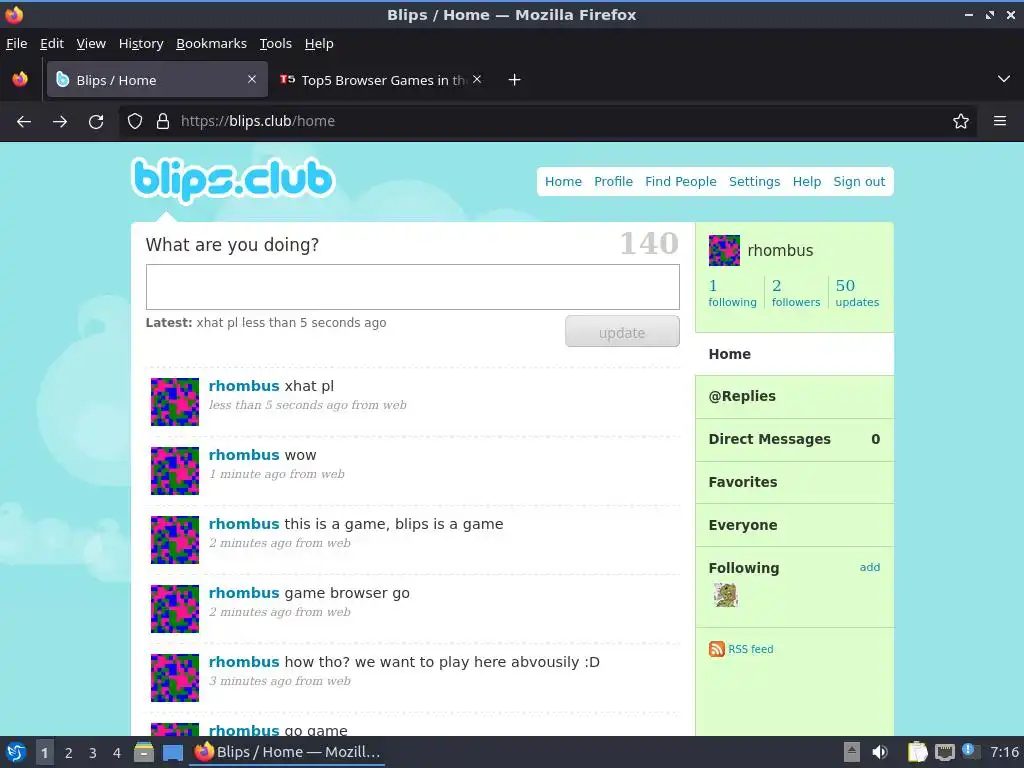Screen dimensions: 1024x768
Task: Click rhombus name on 'how tho?' post
Action: click(244, 662)
